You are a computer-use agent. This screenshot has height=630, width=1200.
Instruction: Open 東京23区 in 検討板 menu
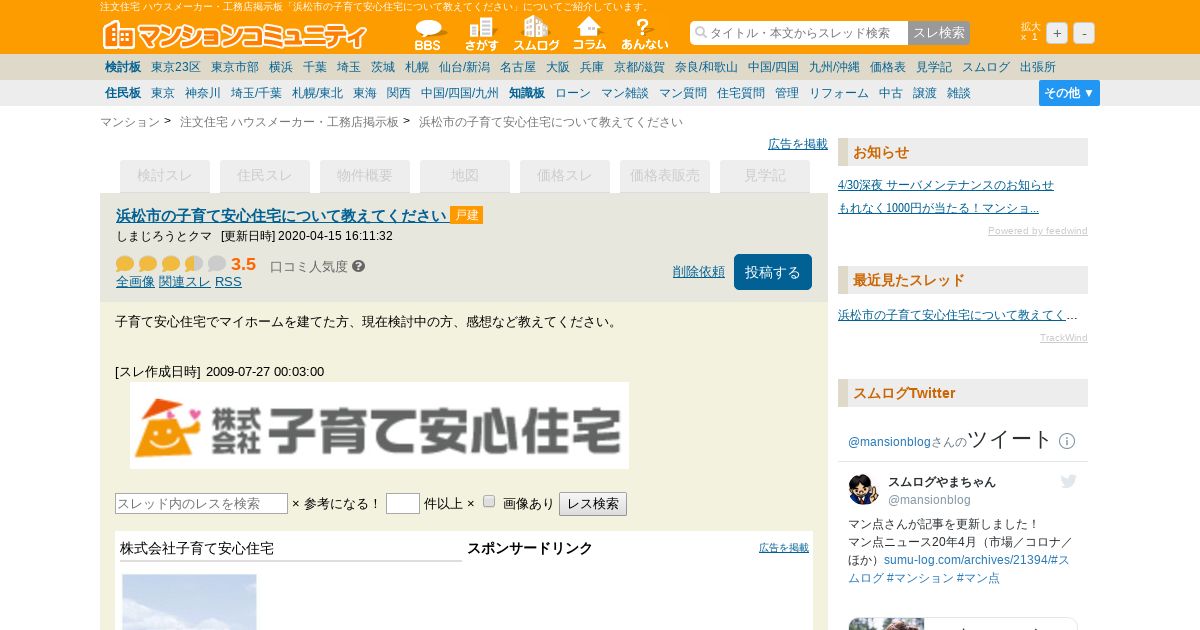click(176, 67)
